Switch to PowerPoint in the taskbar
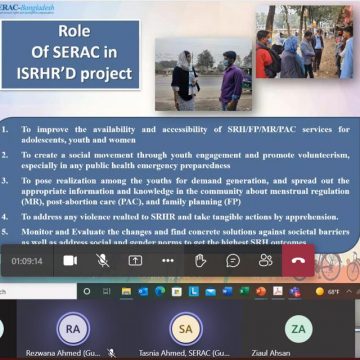The image size is (360, 360). [261, 292]
